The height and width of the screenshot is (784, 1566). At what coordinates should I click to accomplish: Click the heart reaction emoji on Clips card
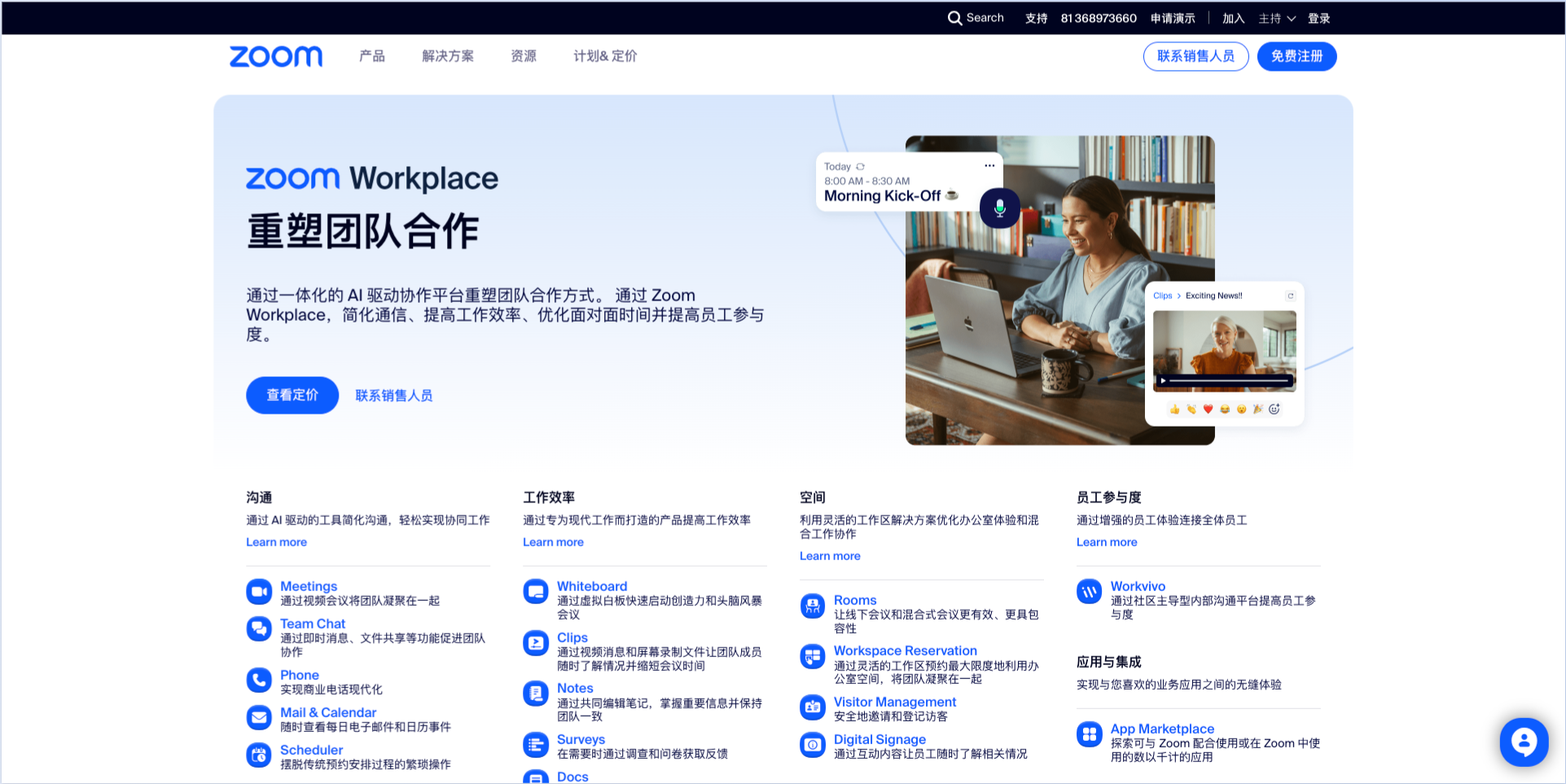1208,409
